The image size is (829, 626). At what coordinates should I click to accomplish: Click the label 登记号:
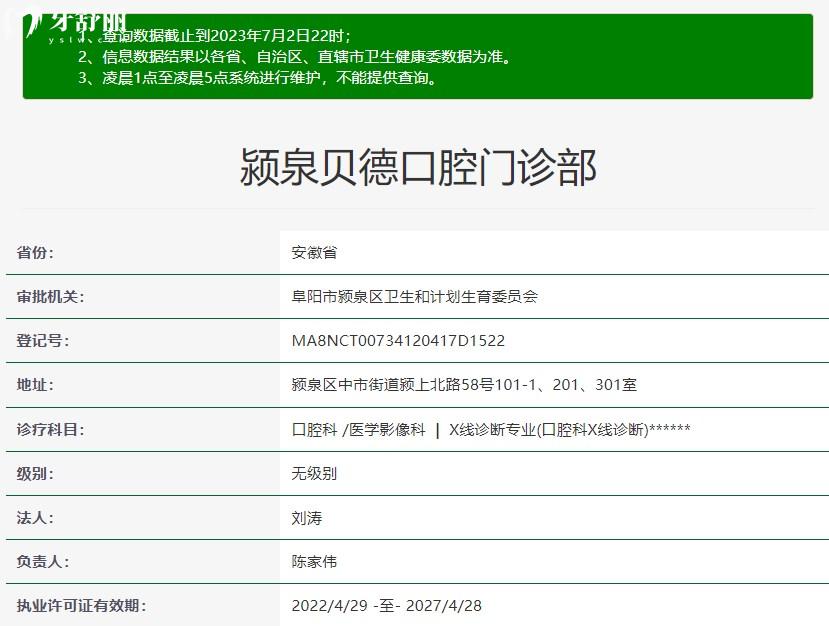(x=42, y=340)
